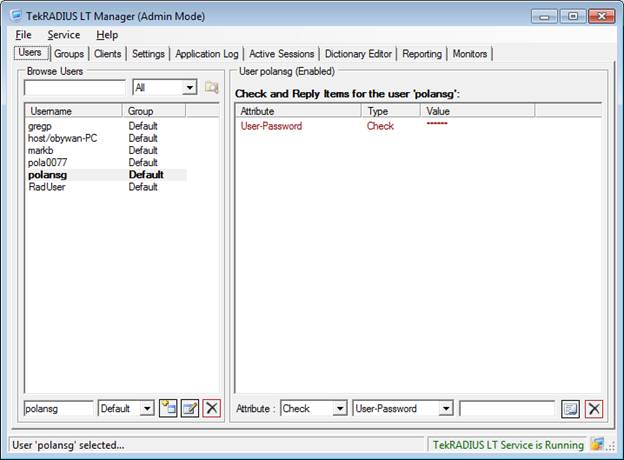This screenshot has height=460, width=624.
Task: Select user RadUser in the list
Action: [105, 187]
